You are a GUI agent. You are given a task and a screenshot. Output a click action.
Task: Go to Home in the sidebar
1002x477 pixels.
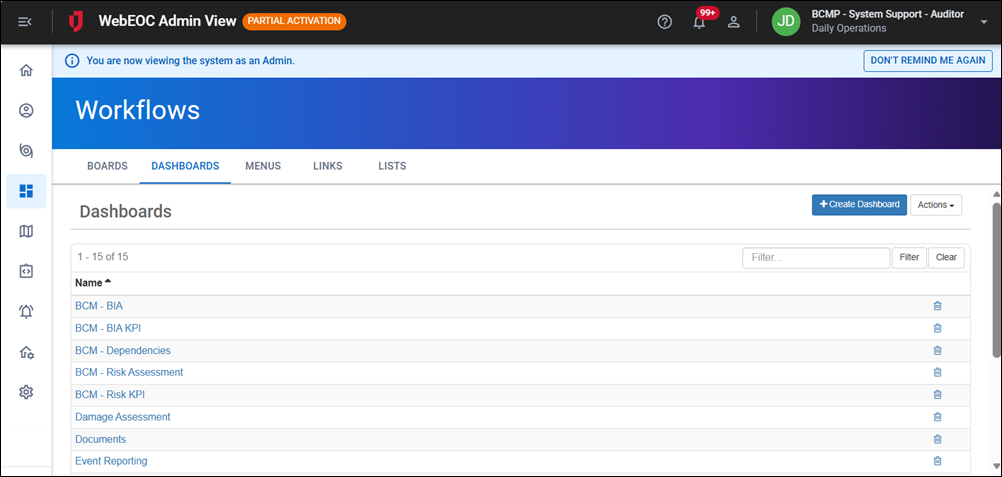[x=26, y=71]
